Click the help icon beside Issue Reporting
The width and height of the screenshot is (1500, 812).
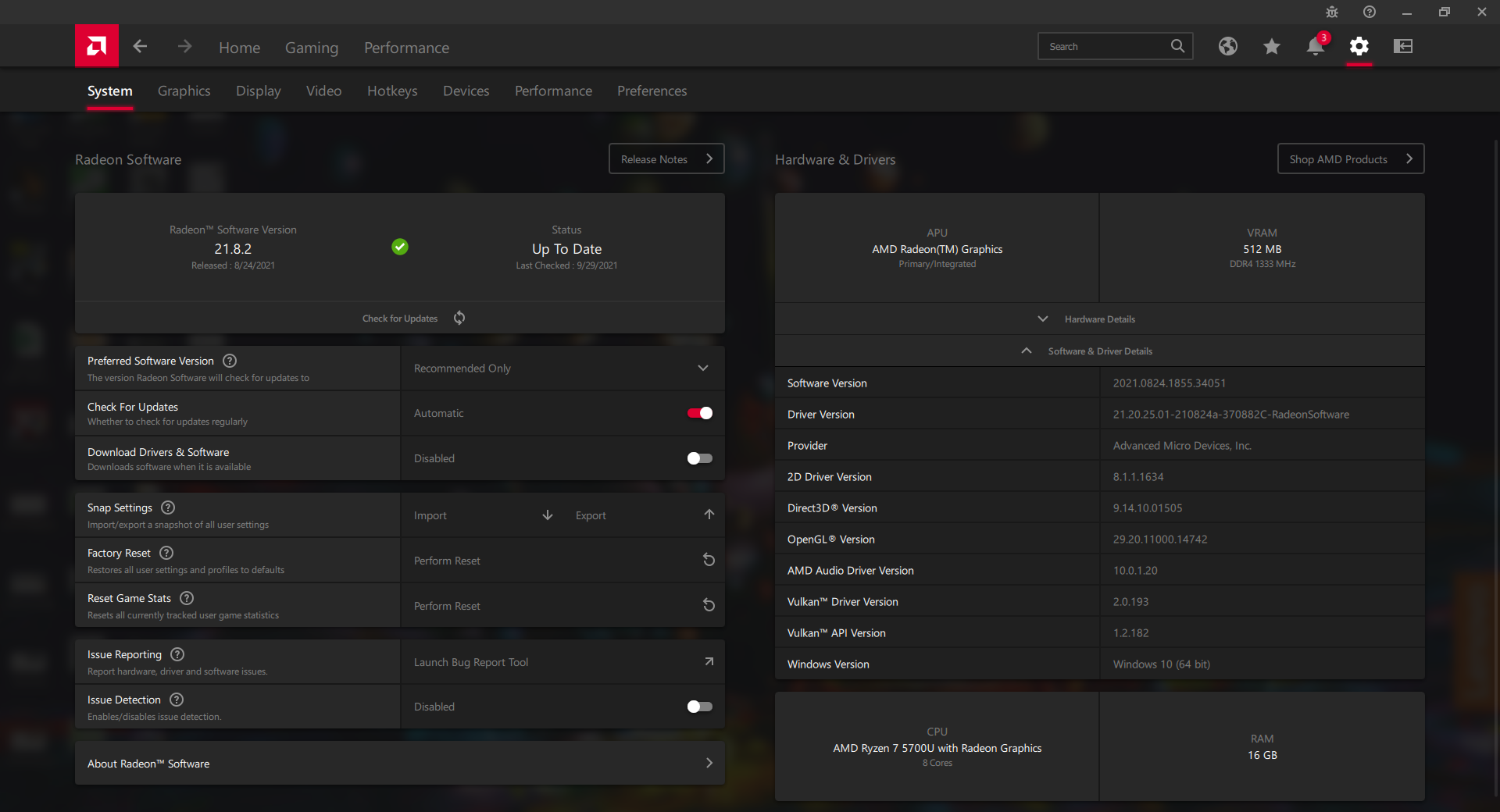pos(177,654)
